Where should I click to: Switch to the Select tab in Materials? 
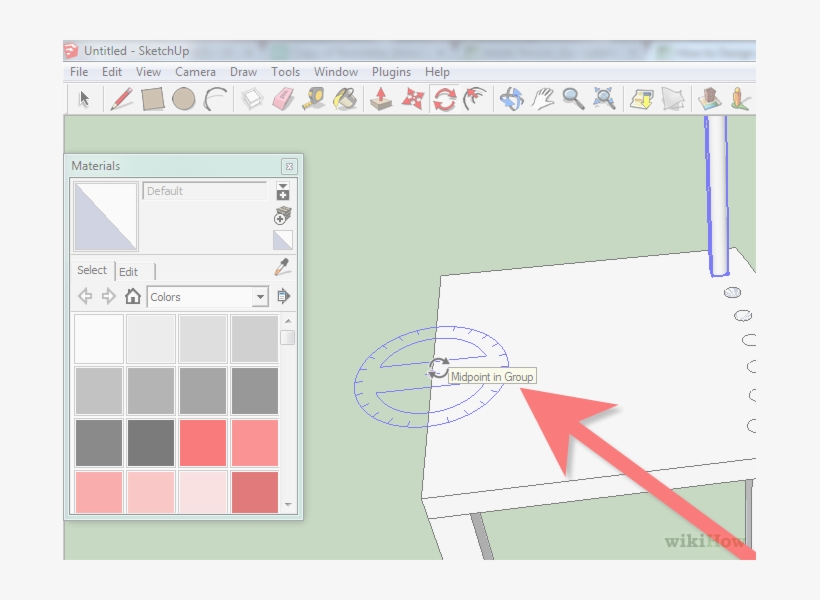pos(92,270)
